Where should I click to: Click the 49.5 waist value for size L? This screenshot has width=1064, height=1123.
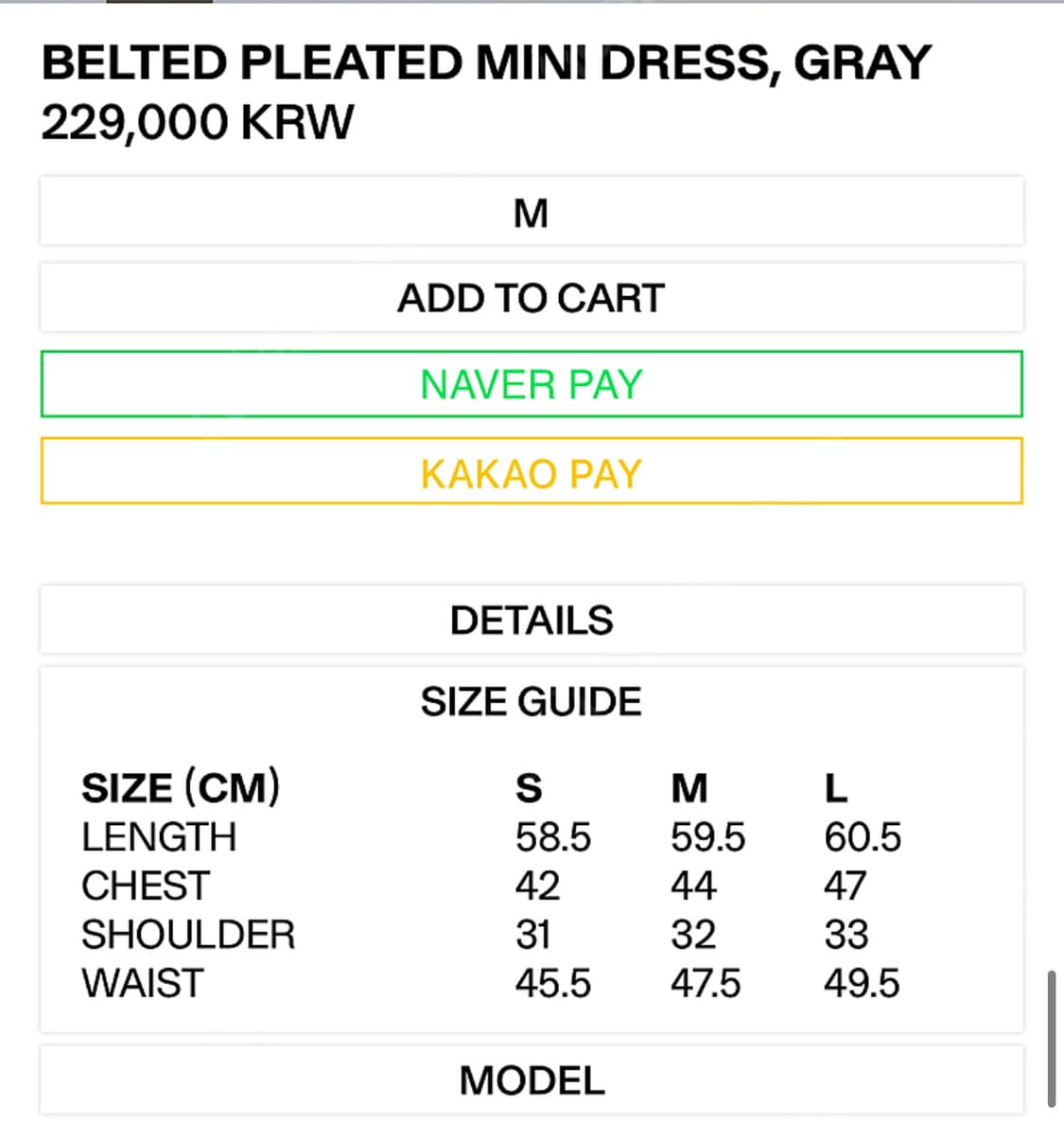[862, 983]
